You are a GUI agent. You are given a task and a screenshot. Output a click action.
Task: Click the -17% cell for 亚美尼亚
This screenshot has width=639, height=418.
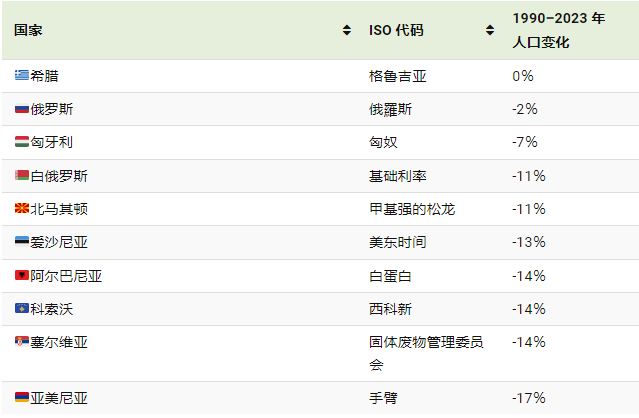529,398
